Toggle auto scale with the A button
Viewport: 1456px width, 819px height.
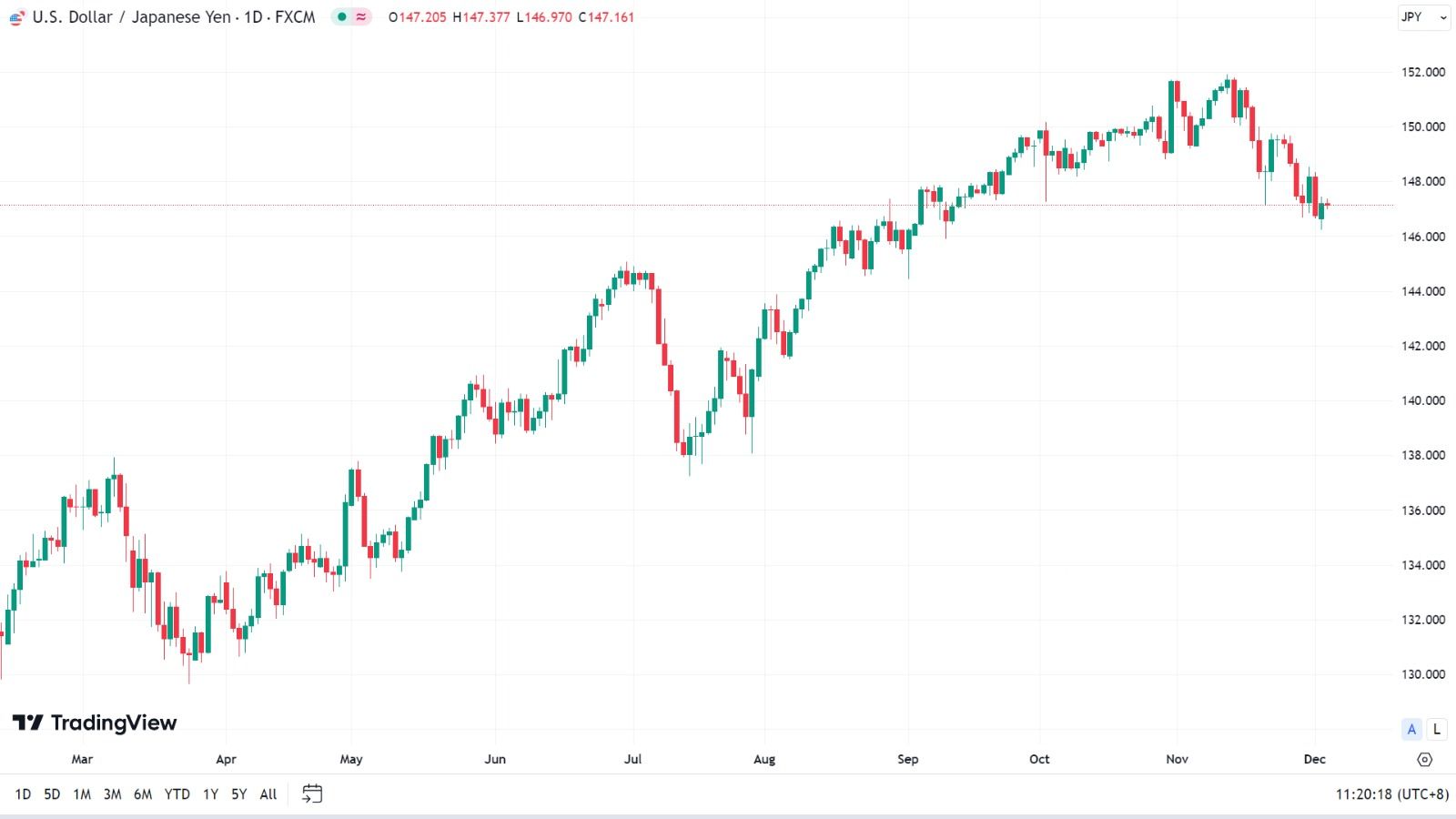click(1411, 729)
